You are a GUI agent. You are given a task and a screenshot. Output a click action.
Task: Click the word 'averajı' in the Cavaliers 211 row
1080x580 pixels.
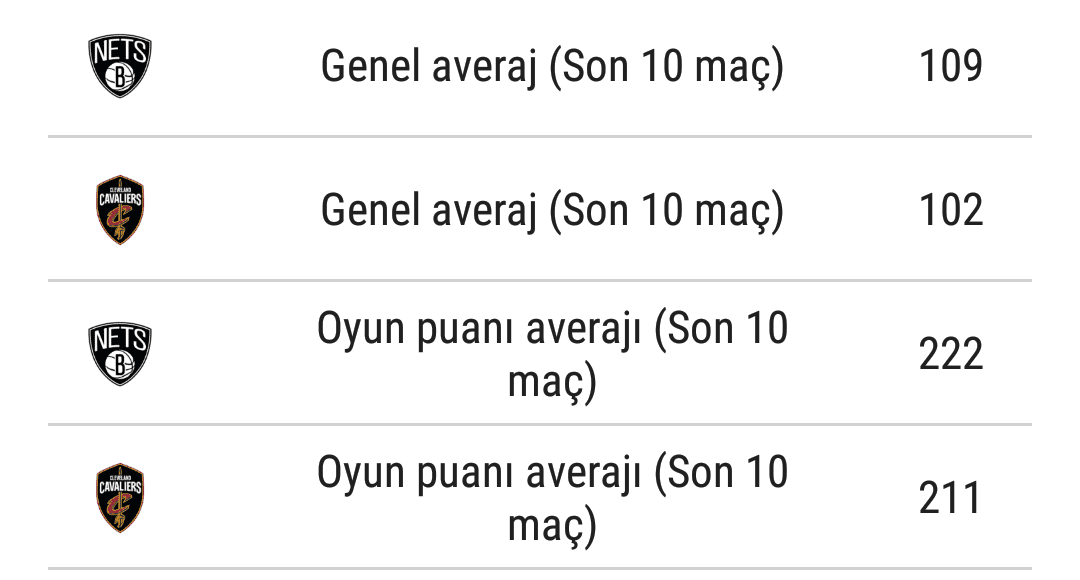tap(584, 475)
